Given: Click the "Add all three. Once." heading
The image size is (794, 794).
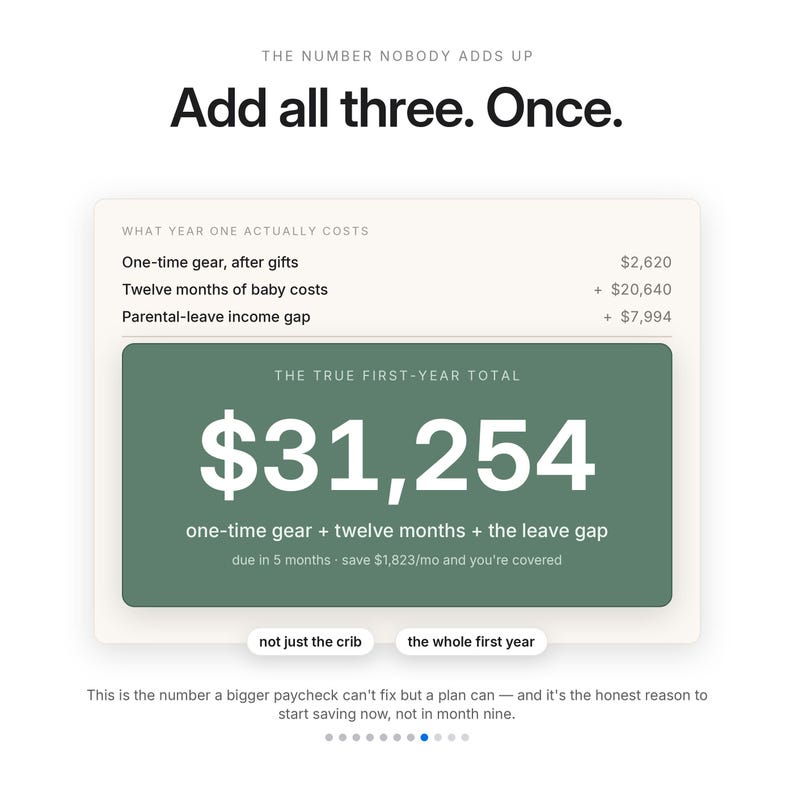Looking at the screenshot, I should (x=396, y=108).
